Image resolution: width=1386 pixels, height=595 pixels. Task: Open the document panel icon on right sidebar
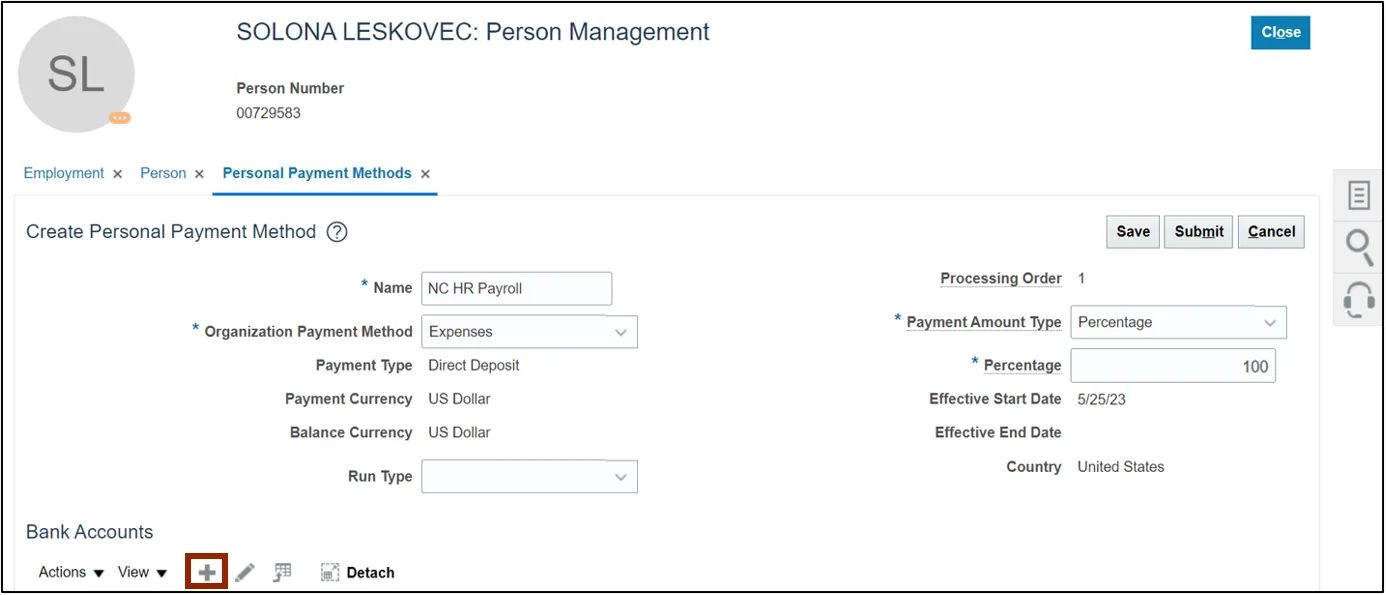1358,195
